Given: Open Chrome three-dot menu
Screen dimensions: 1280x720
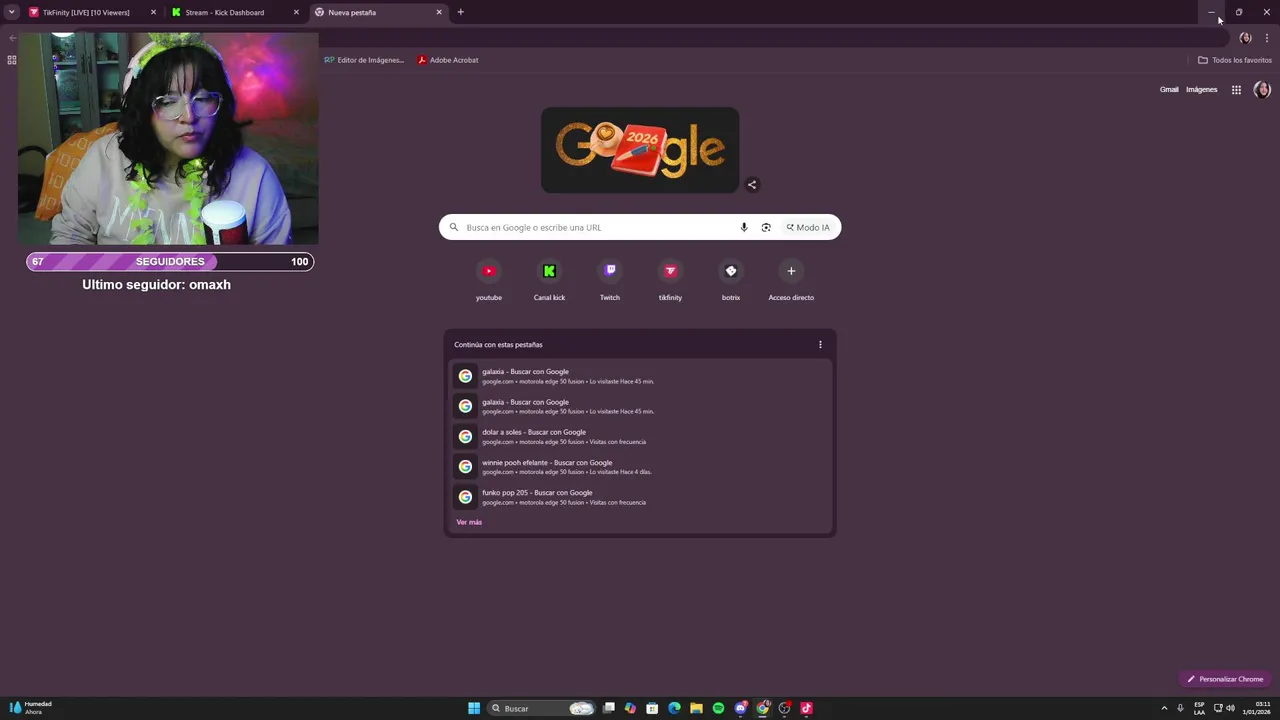Looking at the screenshot, I should [1266, 38].
